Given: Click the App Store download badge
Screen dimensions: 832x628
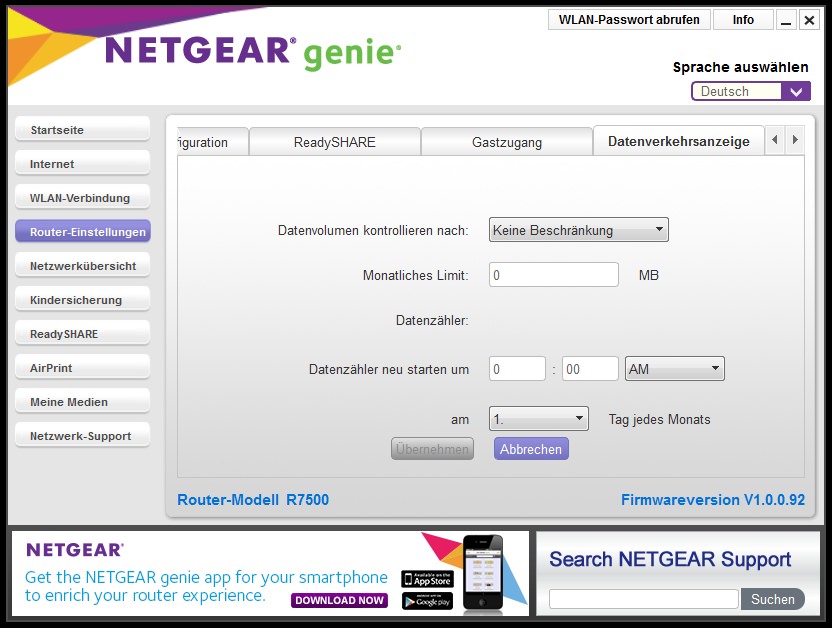Looking at the screenshot, I should point(427,579).
